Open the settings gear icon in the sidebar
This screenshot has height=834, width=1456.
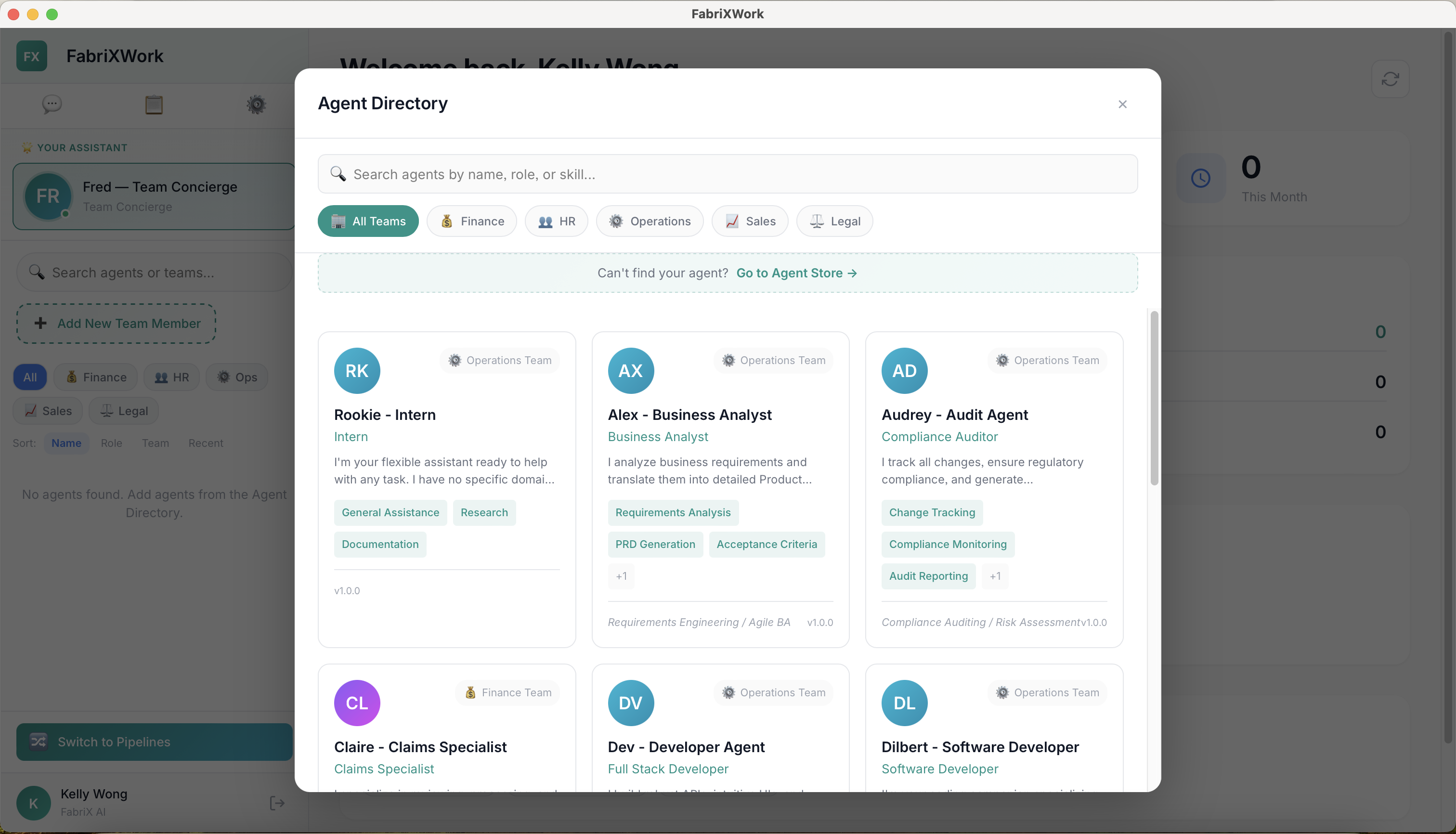pyautogui.click(x=256, y=104)
